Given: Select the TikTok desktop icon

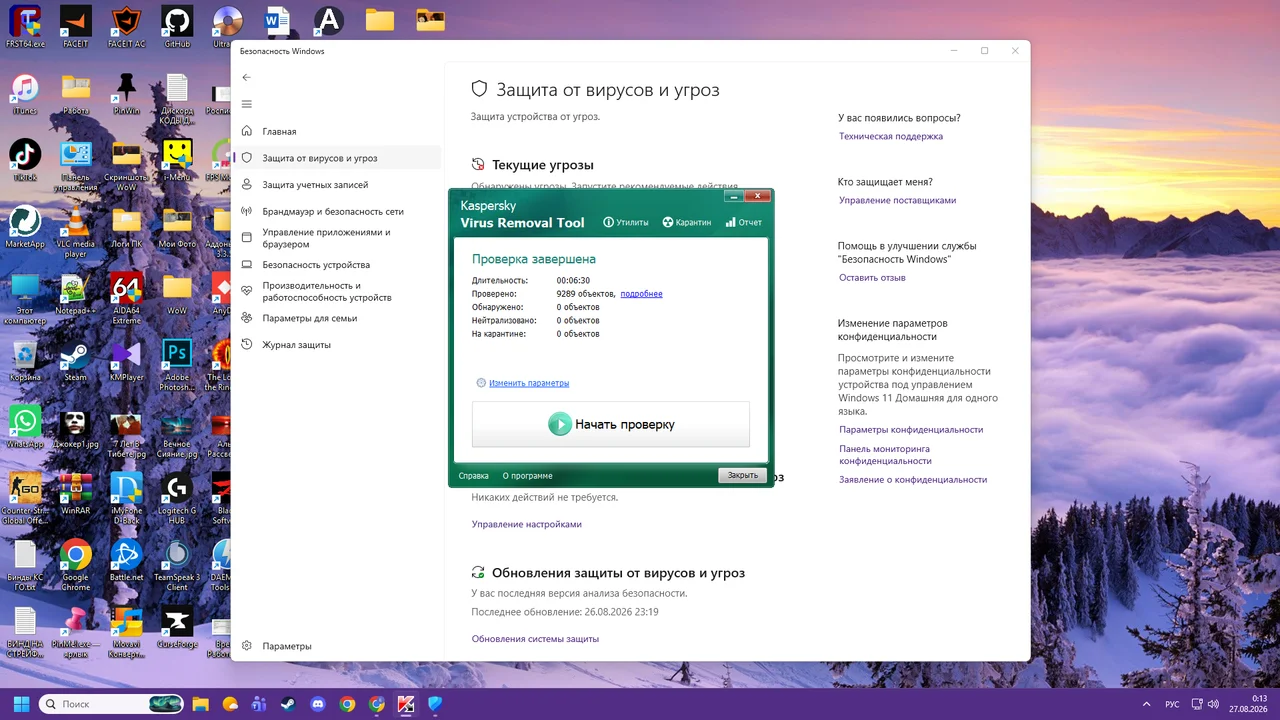Looking at the screenshot, I should tap(25, 160).
